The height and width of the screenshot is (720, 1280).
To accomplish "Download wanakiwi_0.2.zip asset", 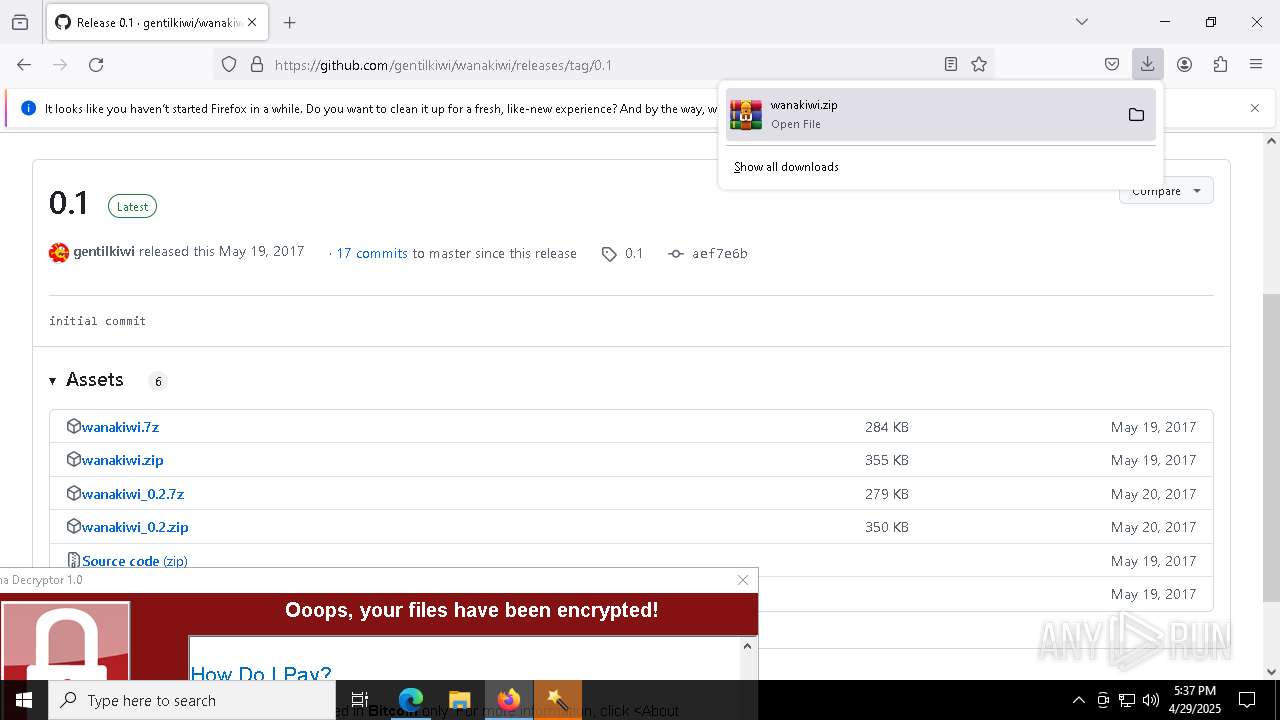I will point(135,527).
